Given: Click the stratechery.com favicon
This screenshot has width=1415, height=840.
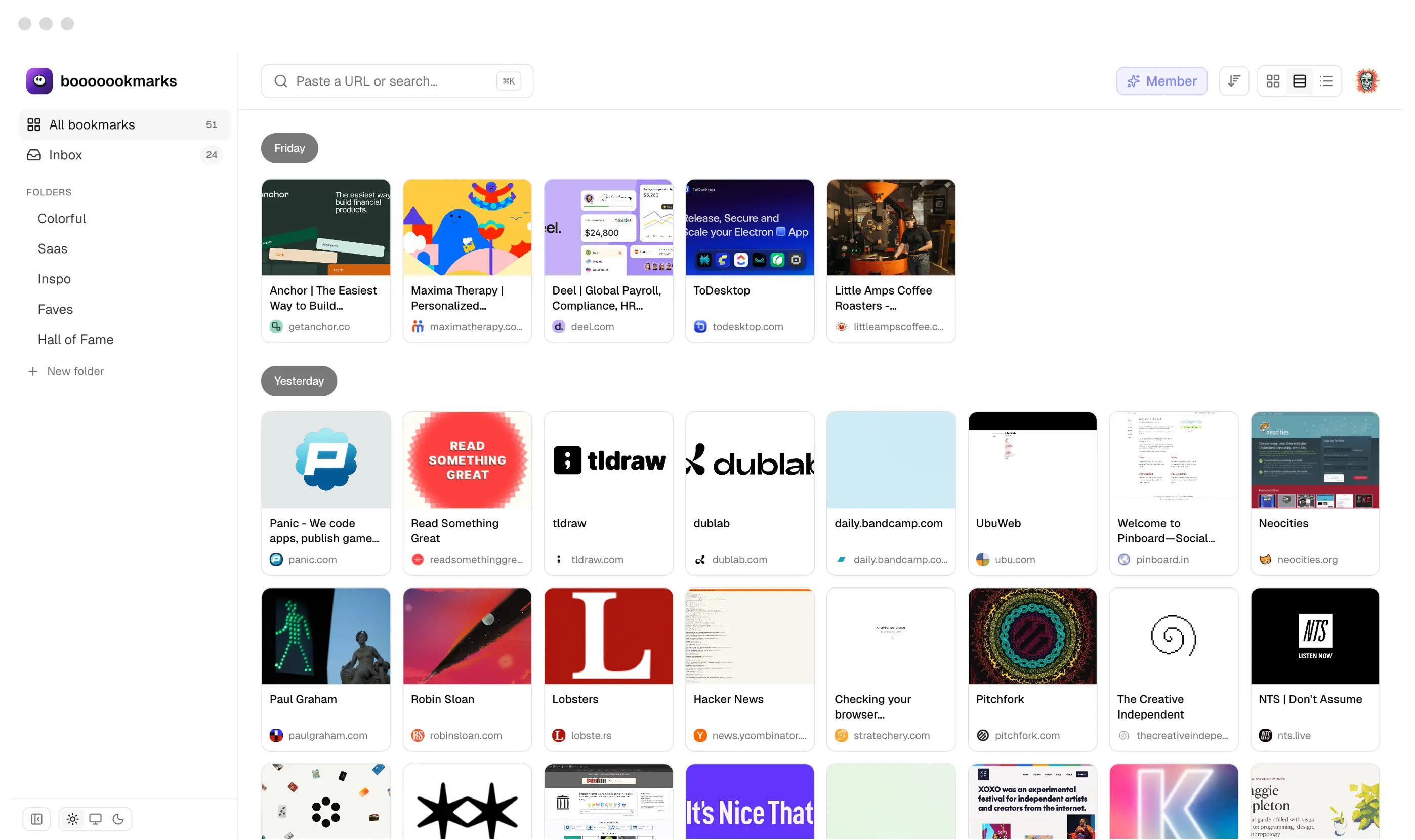Looking at the screenshot, I should (x=841, y=735).
